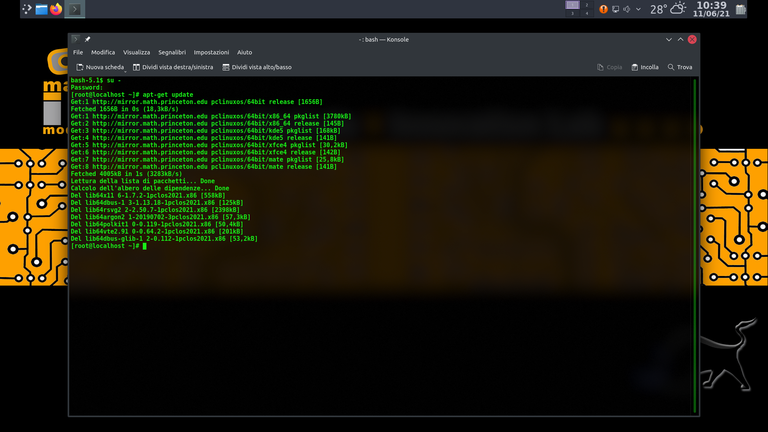Open the Konsole window menu icon
This screenshot has width=768, height=432.
pos(76,39)
